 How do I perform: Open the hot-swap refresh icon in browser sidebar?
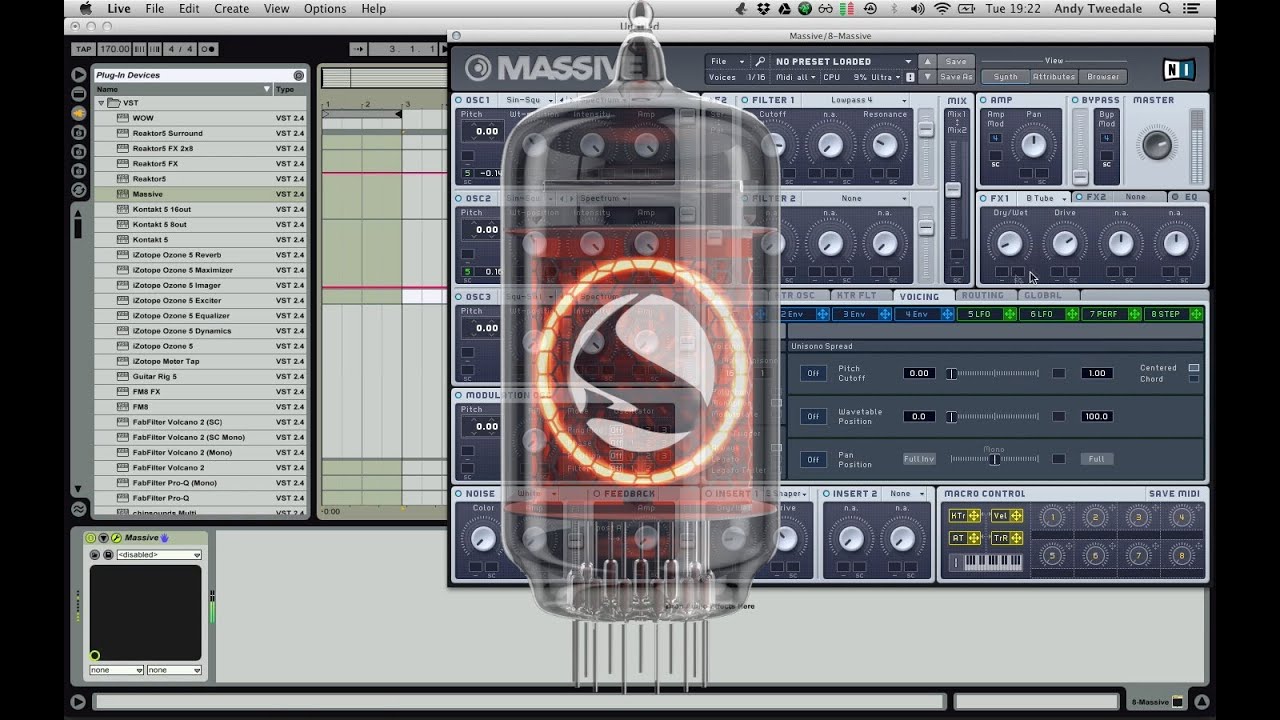click(x=78, y=189)
